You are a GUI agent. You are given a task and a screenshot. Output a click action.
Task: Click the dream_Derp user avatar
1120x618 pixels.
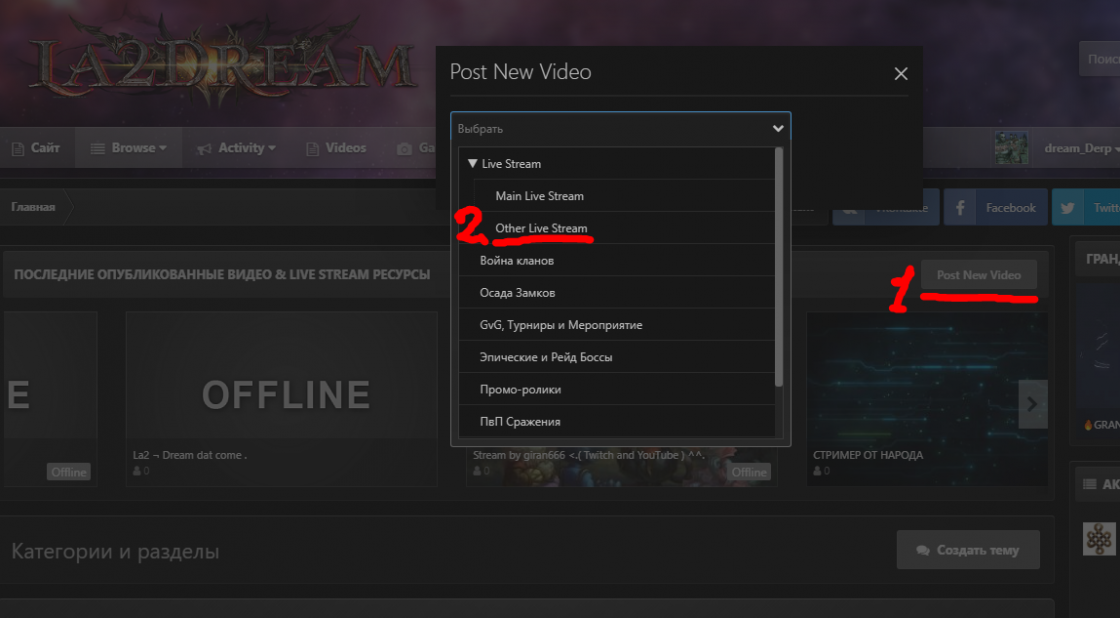tap(1012, 148)
